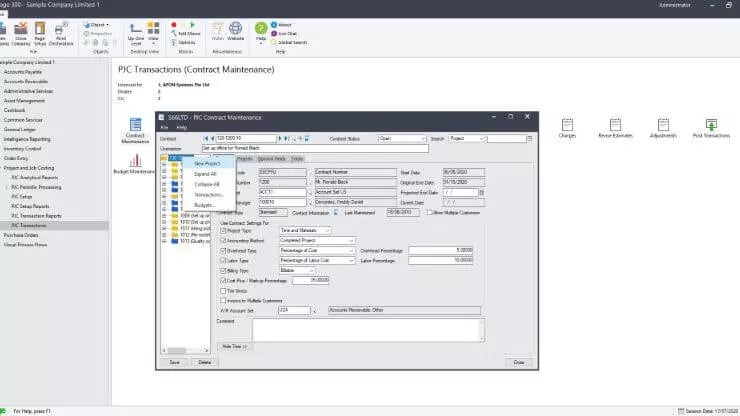
Task: Open the Billing Type Billable dropdown
Action: coord(297,271)
